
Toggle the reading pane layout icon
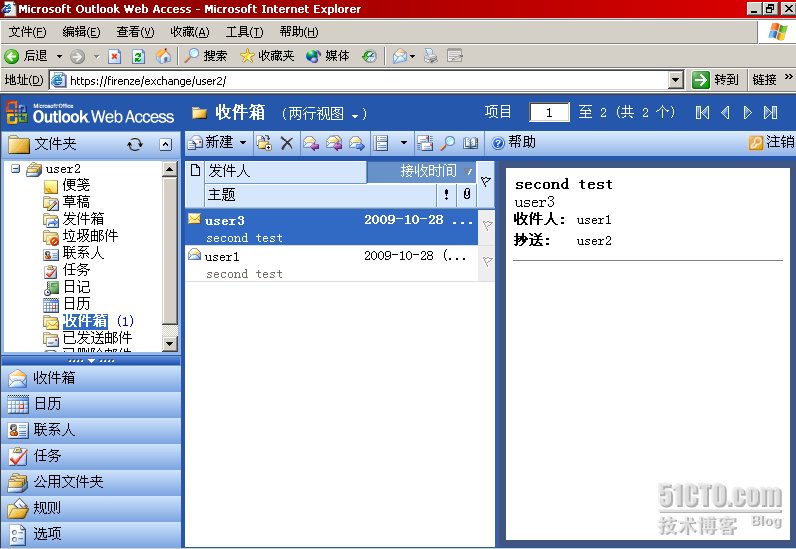(x=381, y=143)
